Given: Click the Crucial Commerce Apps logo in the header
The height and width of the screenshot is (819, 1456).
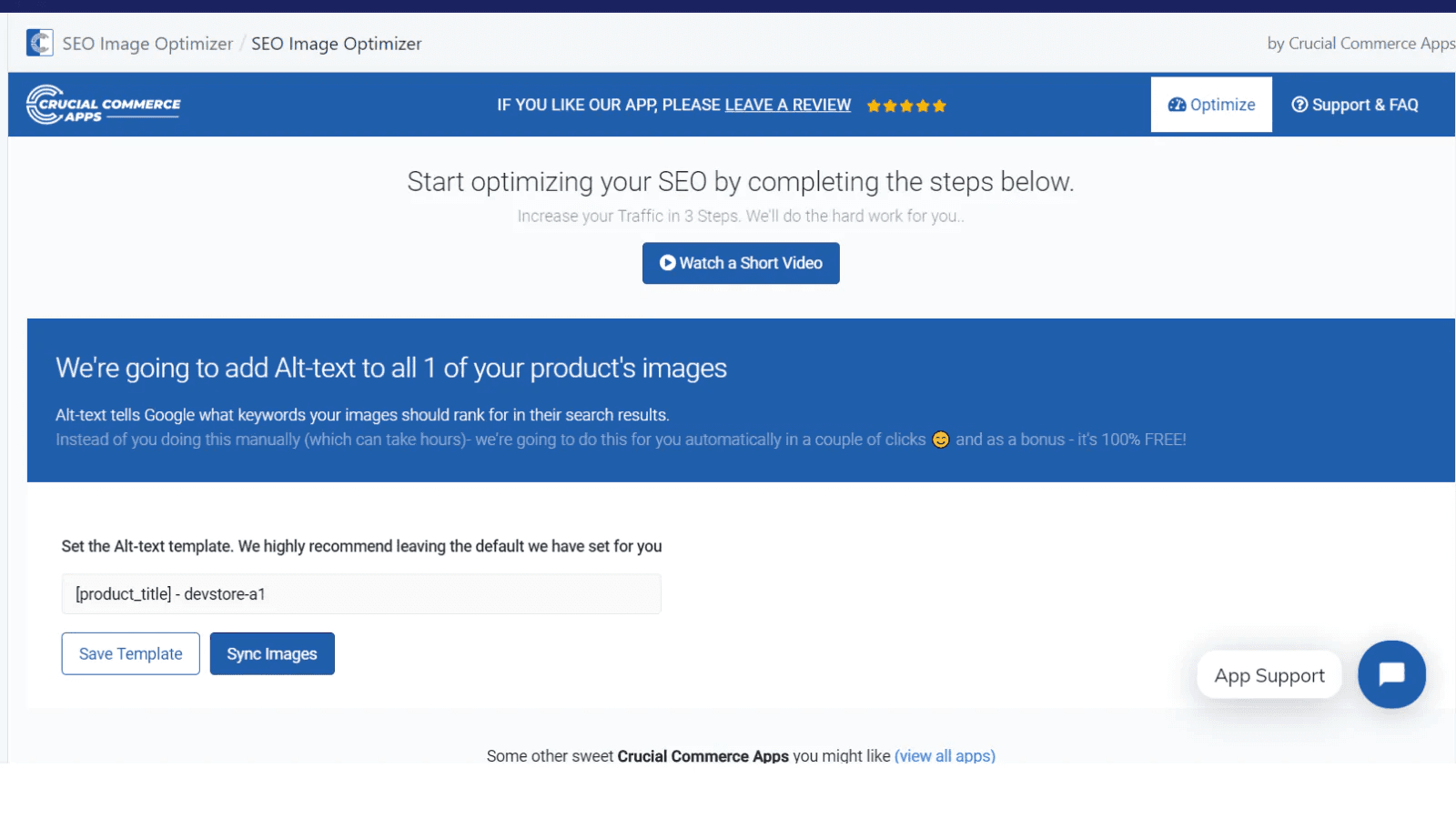Looking at the screenshot, I should [103, 104].
